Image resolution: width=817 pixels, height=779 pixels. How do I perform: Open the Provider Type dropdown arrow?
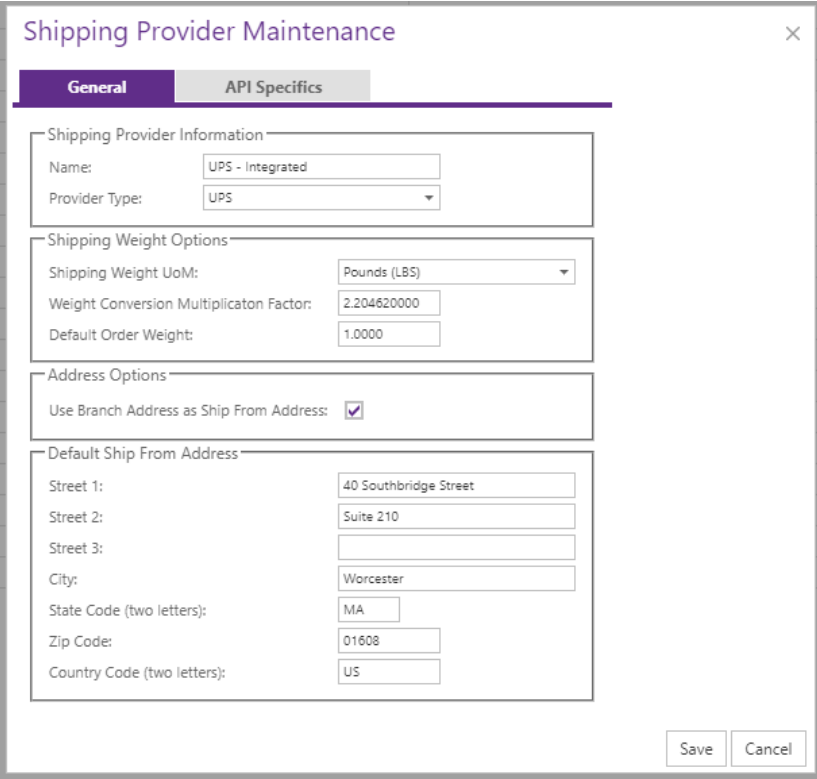(x=428, y=198)
